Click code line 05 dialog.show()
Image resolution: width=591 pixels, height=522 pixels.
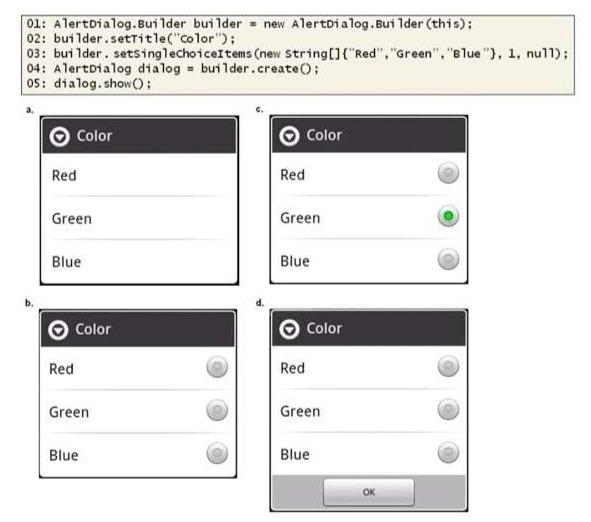pos(89,83)
